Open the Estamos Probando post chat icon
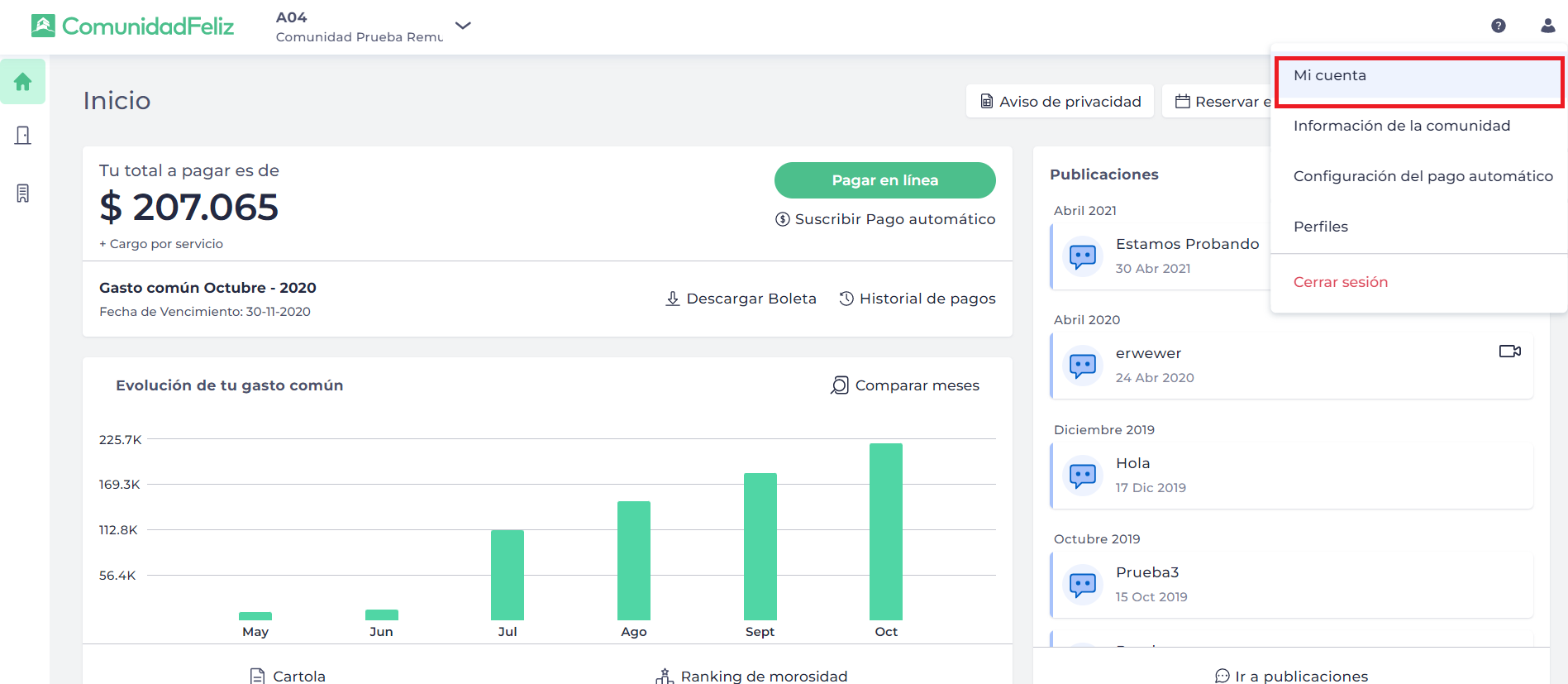This screenshot has width=1568, height=684. (1082, 256)
